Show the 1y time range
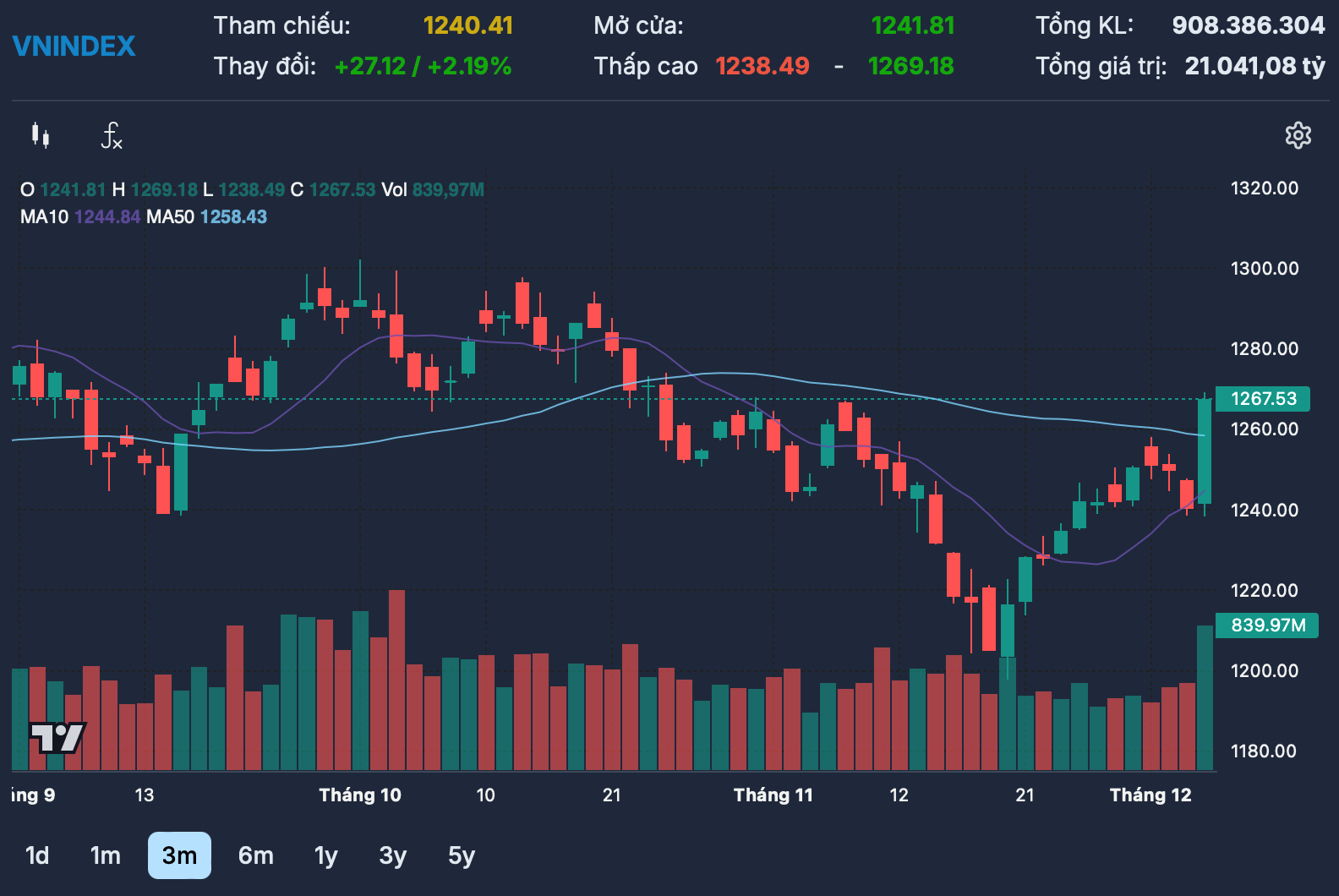 (x=326, y=855)
